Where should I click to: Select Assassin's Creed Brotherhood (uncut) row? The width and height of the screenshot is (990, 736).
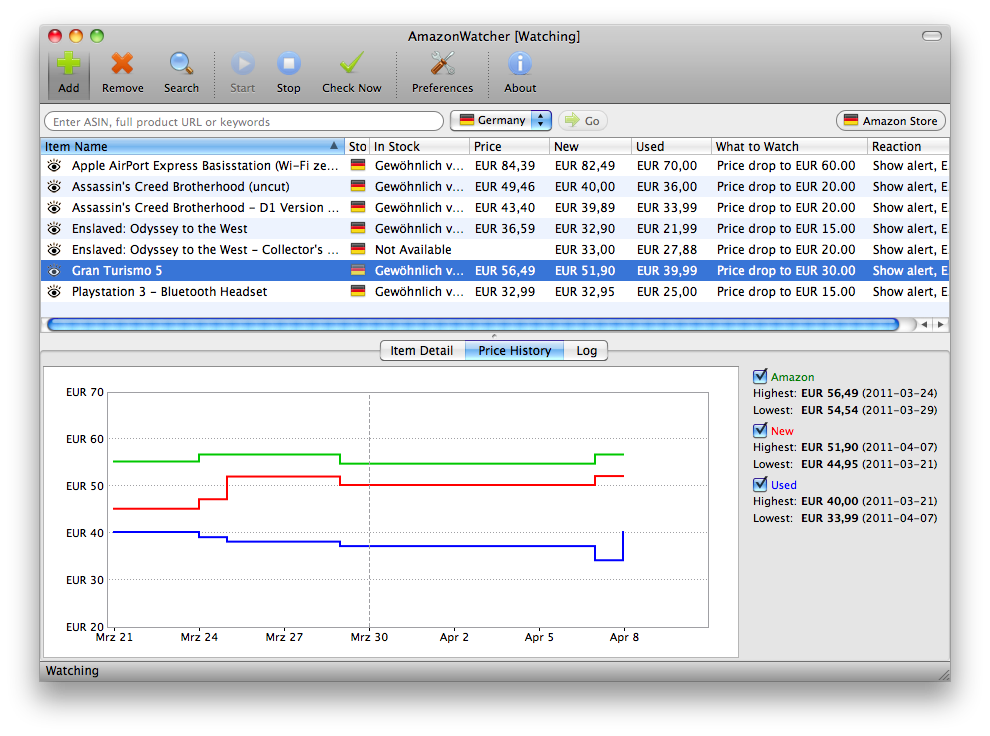[494, 186]
